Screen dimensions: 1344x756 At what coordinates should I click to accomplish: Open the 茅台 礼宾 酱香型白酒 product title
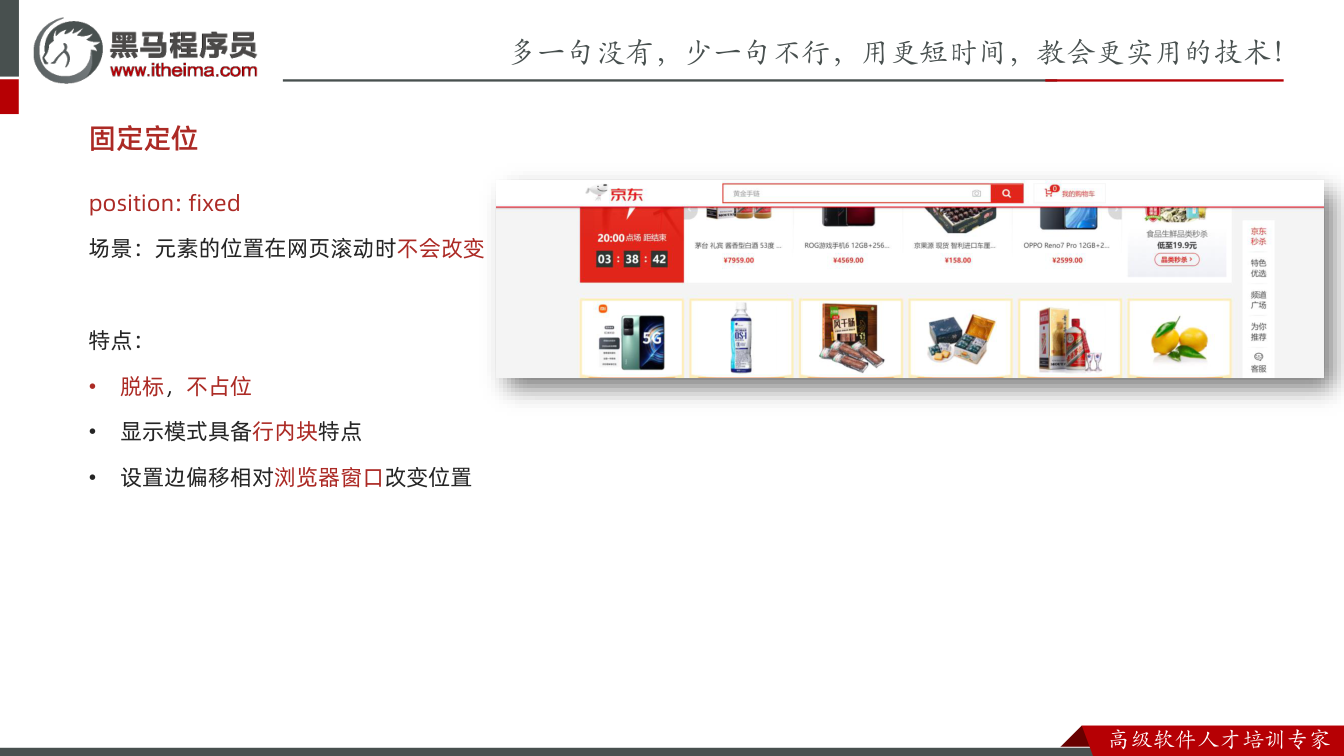point(738,245)
